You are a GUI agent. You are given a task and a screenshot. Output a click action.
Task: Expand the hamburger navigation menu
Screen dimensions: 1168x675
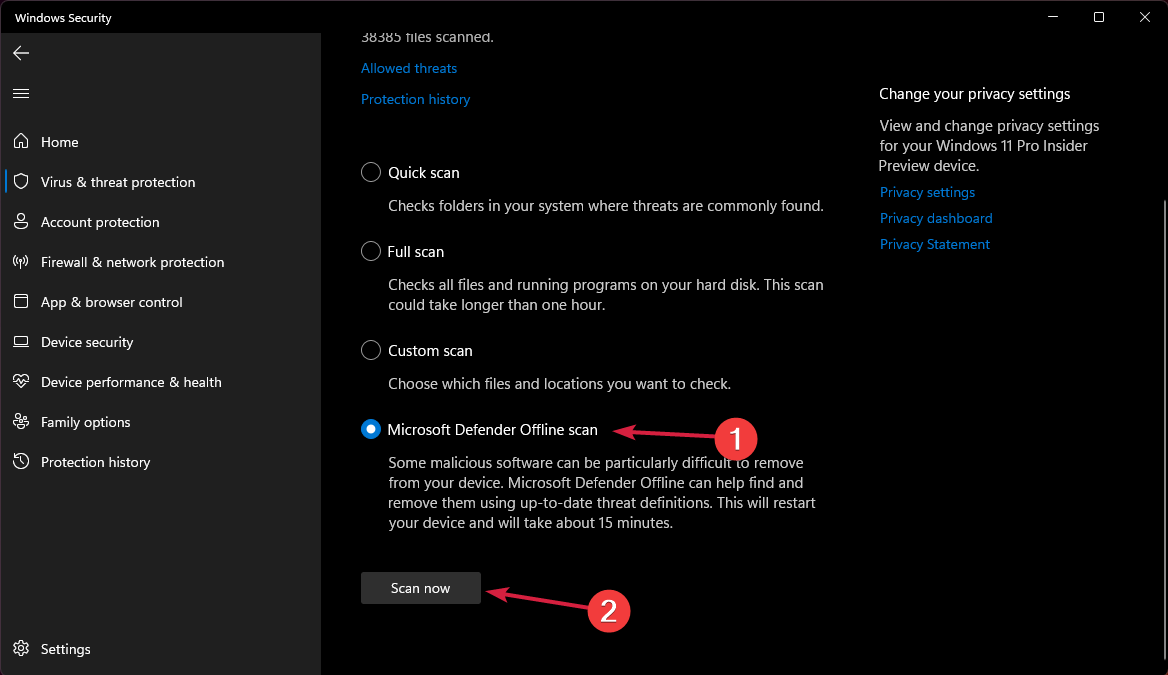pyautogui.click(x=21, y=93)
